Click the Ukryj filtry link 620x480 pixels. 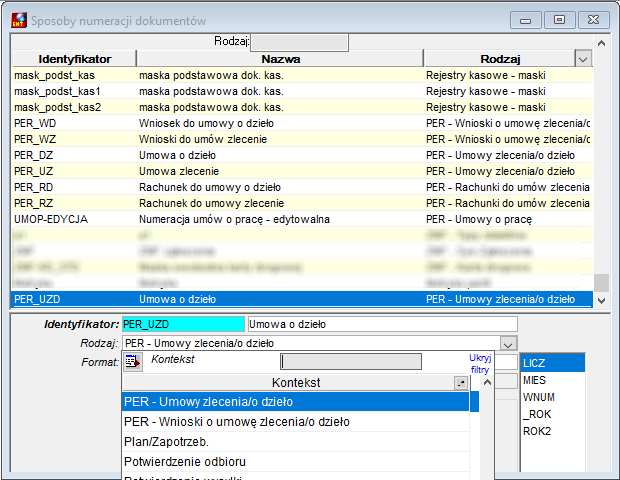click(480, 364)
